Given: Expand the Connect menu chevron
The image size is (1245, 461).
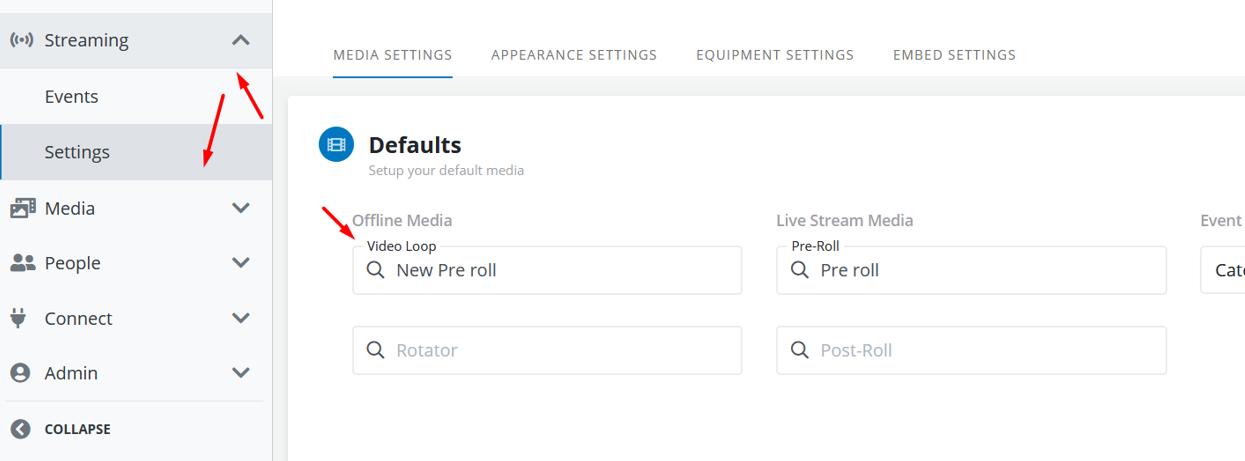Looking at the screenshot, I should [241, 318].
